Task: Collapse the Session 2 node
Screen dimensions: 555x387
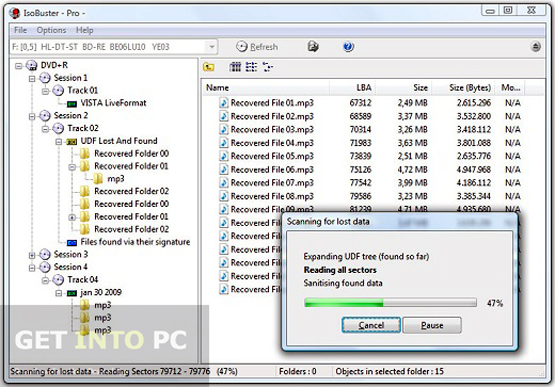Action: click(32, 116)
